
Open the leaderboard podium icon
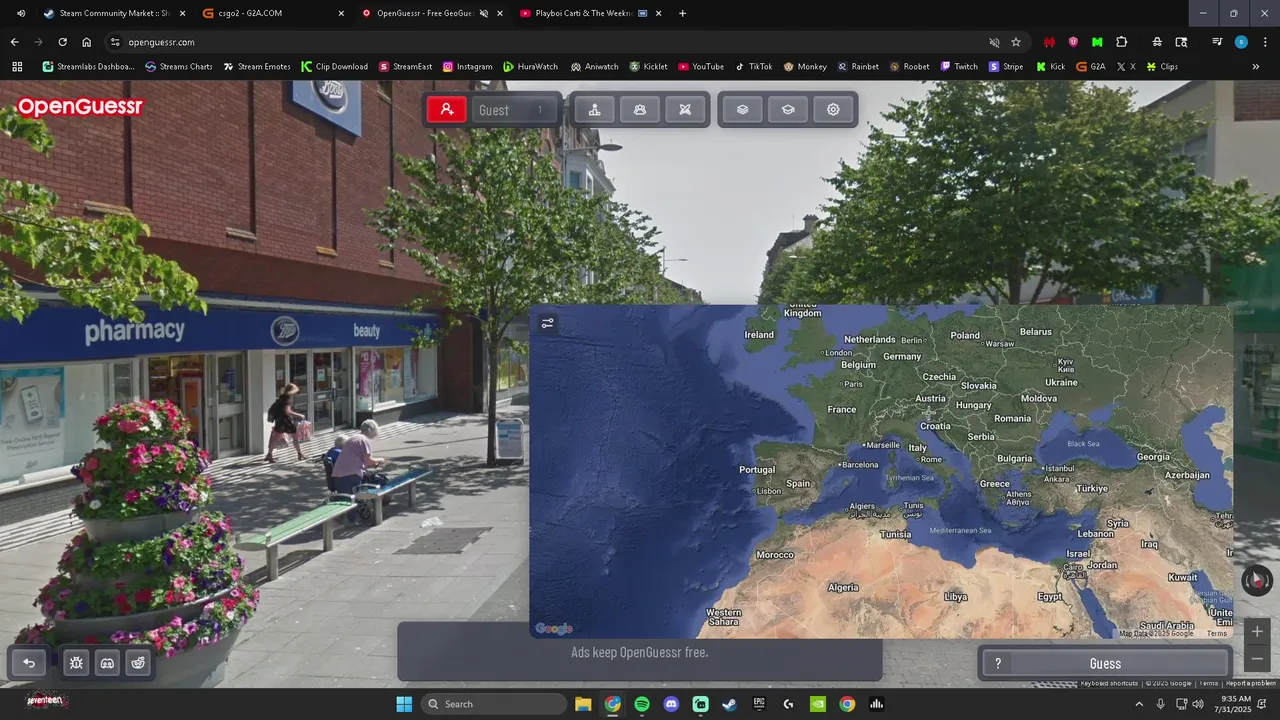coord(595,110)
